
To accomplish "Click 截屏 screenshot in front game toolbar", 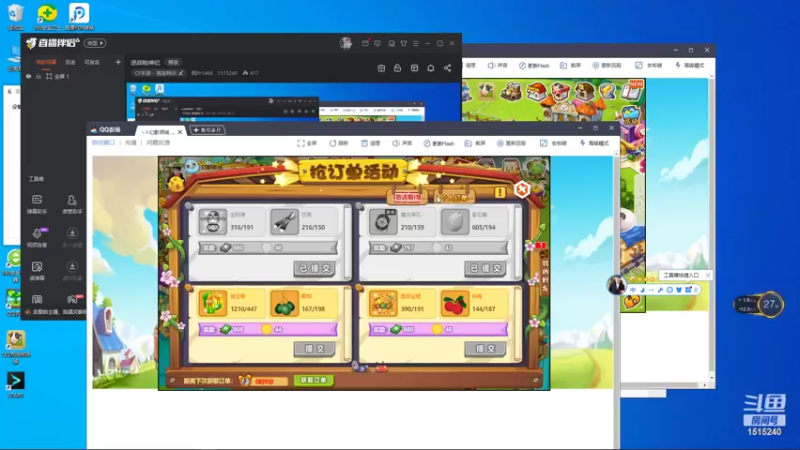I will (475, 143).
